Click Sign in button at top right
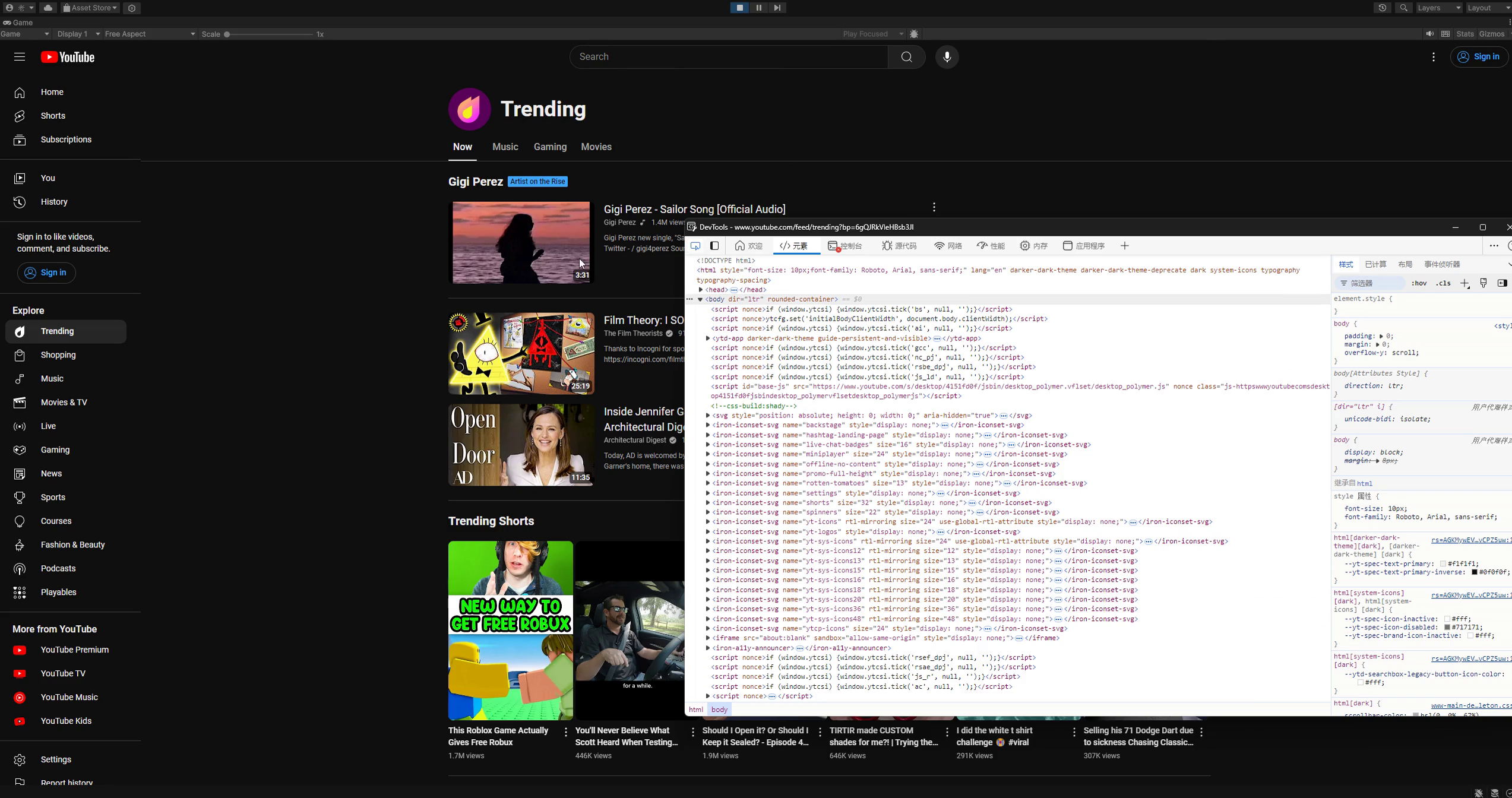The image size is (1512, 798). [1479, 57]
